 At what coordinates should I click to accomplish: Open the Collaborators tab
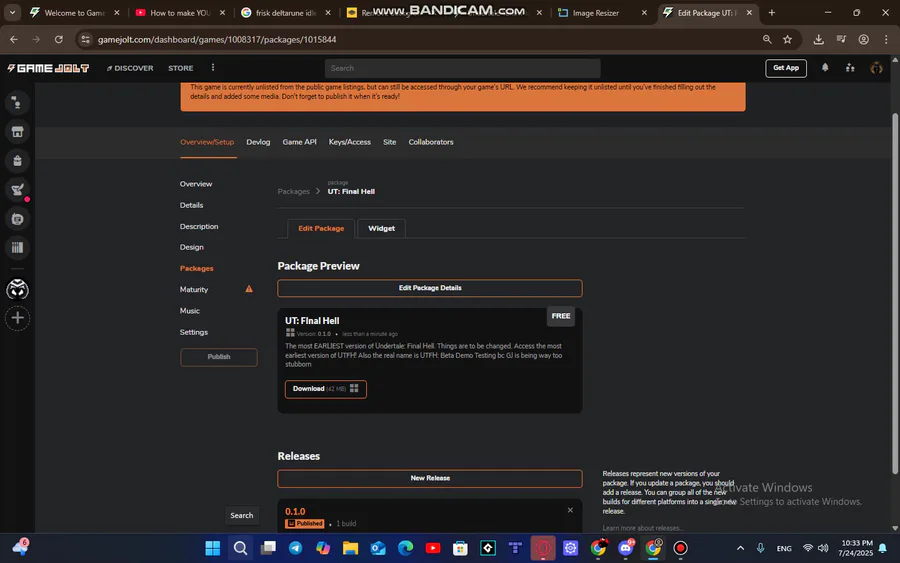click(430, 142)
